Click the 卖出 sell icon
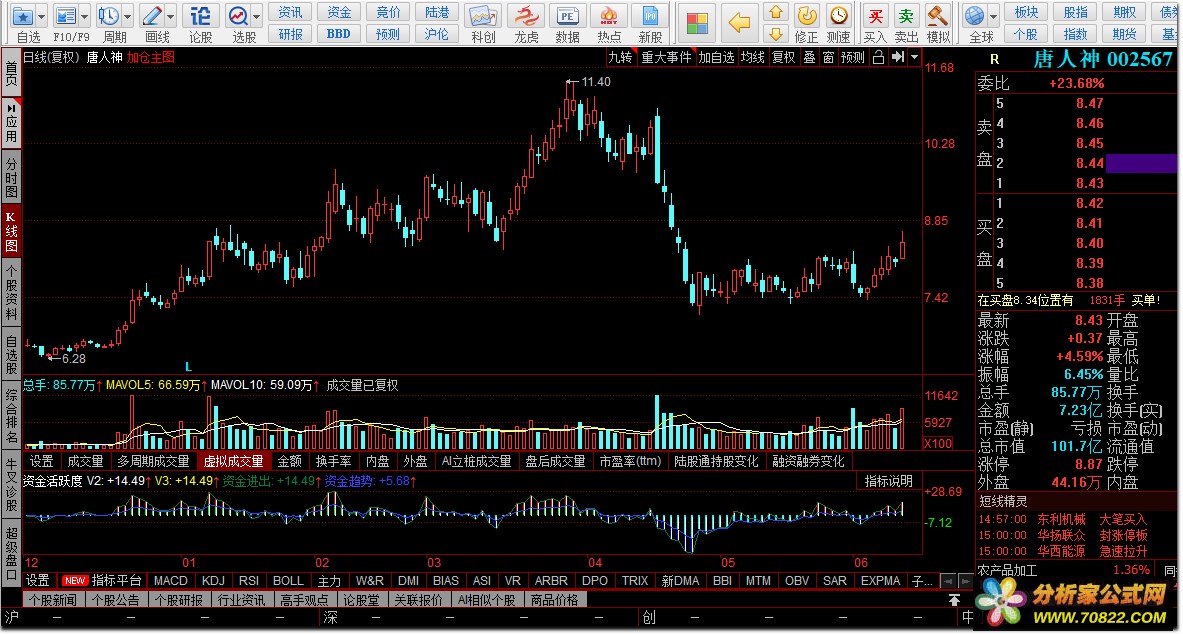The width and height of the screenshot is (1183, 634). coord(906,15)
